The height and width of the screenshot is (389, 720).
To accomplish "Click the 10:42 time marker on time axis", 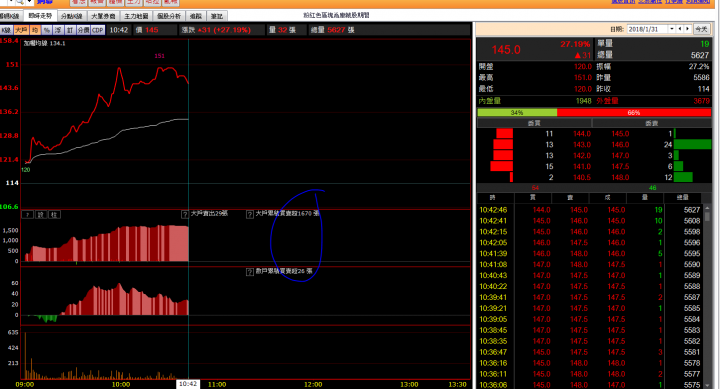I will [x=188, y=384].
